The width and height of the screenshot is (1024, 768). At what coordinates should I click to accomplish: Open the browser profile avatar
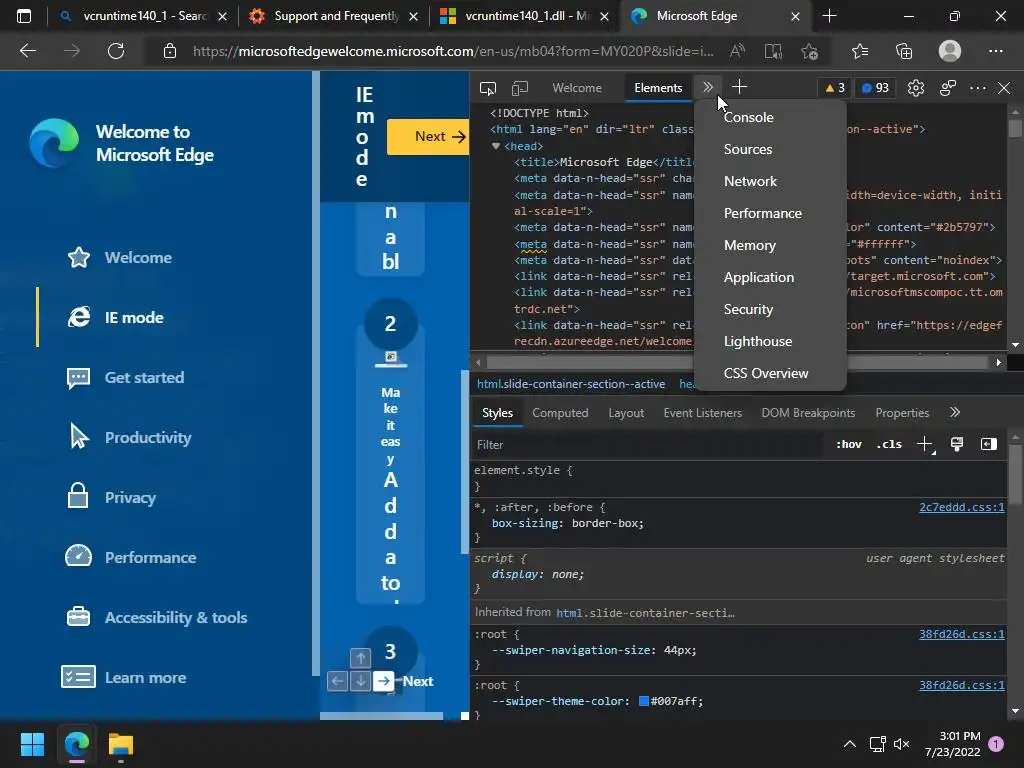[950, 51]
